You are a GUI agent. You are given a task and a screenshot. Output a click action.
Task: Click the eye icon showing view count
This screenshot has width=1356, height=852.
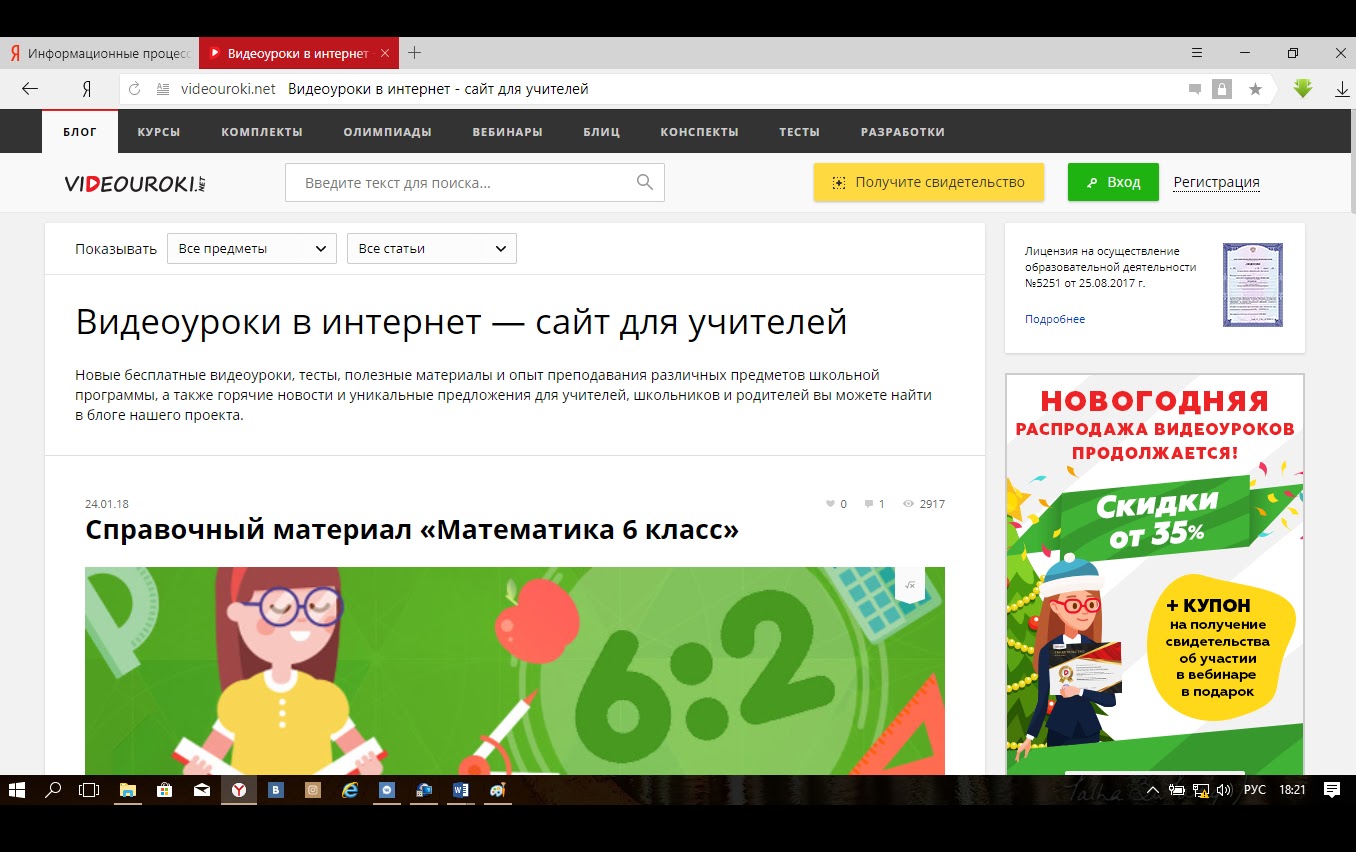click(908, 504)
